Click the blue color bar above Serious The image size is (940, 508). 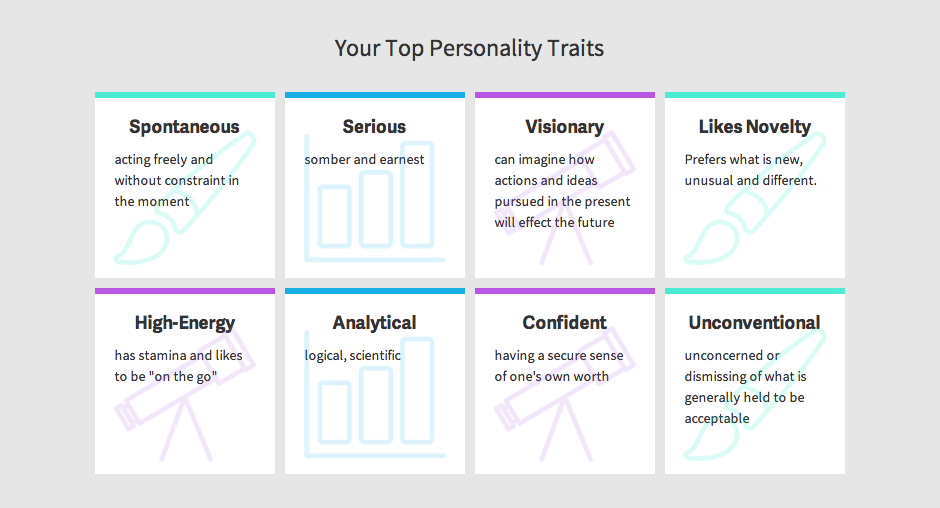pos(375,95)
